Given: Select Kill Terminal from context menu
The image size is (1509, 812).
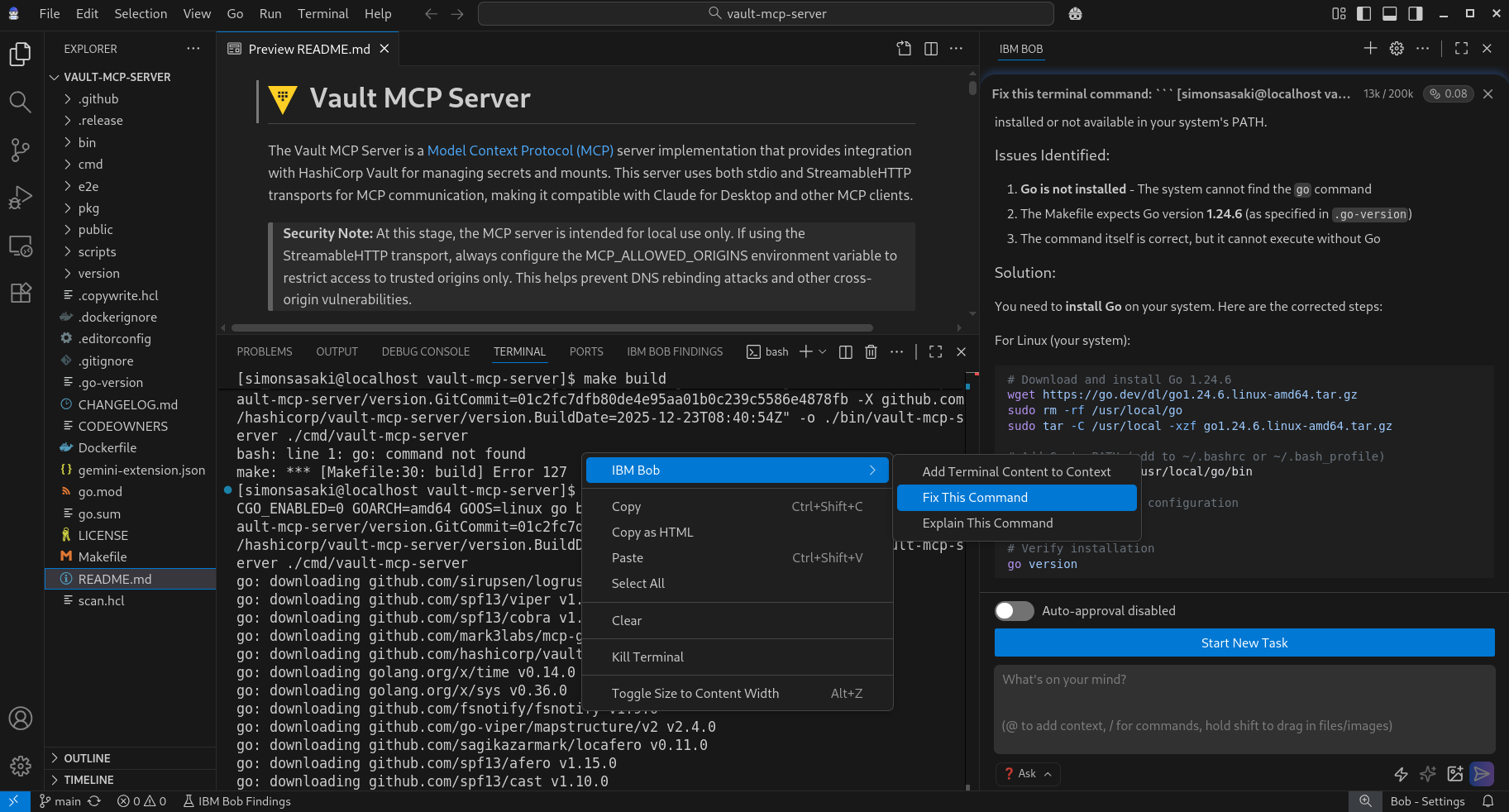Looking at the screenshot, I should coord(738,657).
